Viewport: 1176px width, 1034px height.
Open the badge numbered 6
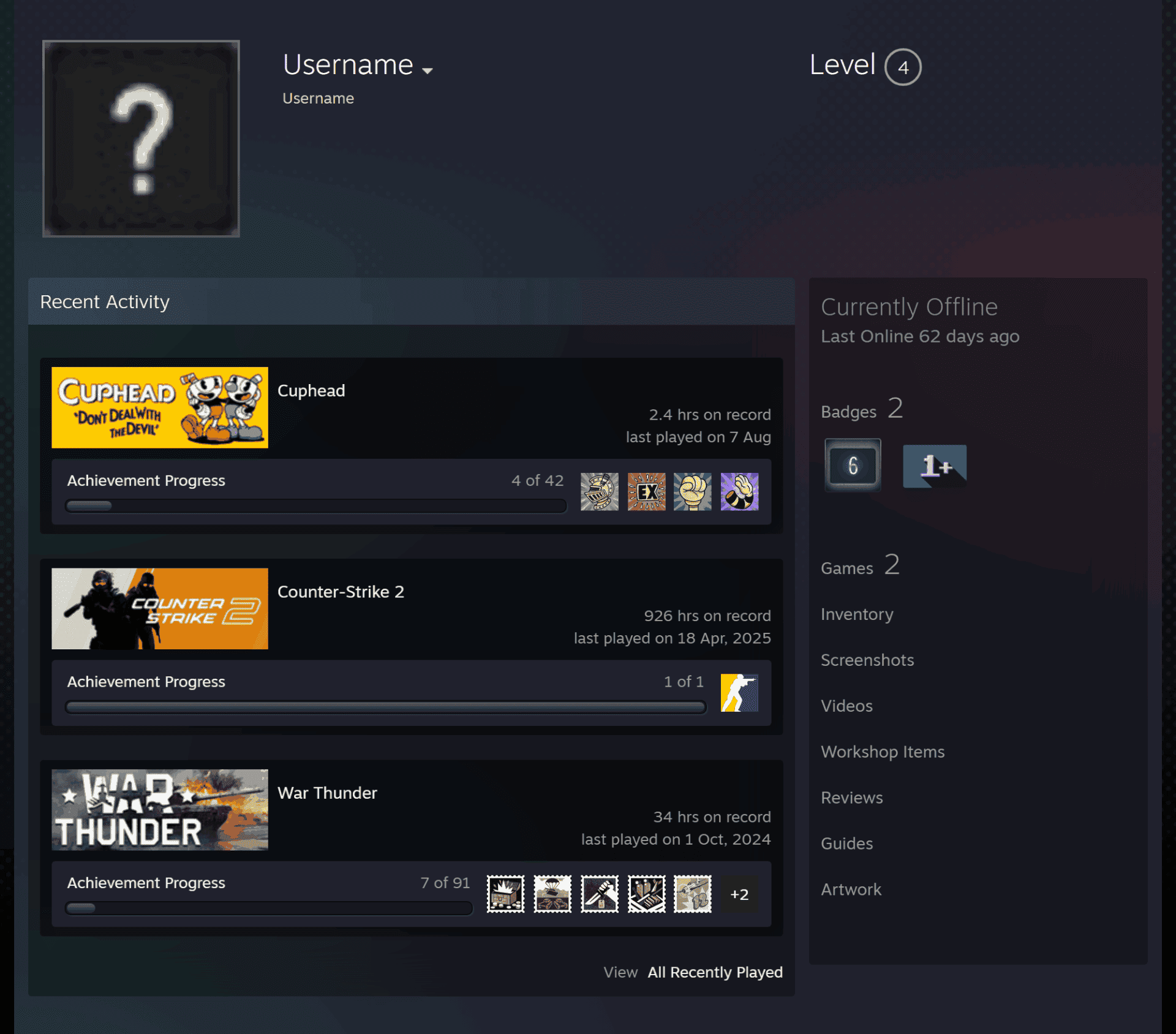(x=853, y=466)
